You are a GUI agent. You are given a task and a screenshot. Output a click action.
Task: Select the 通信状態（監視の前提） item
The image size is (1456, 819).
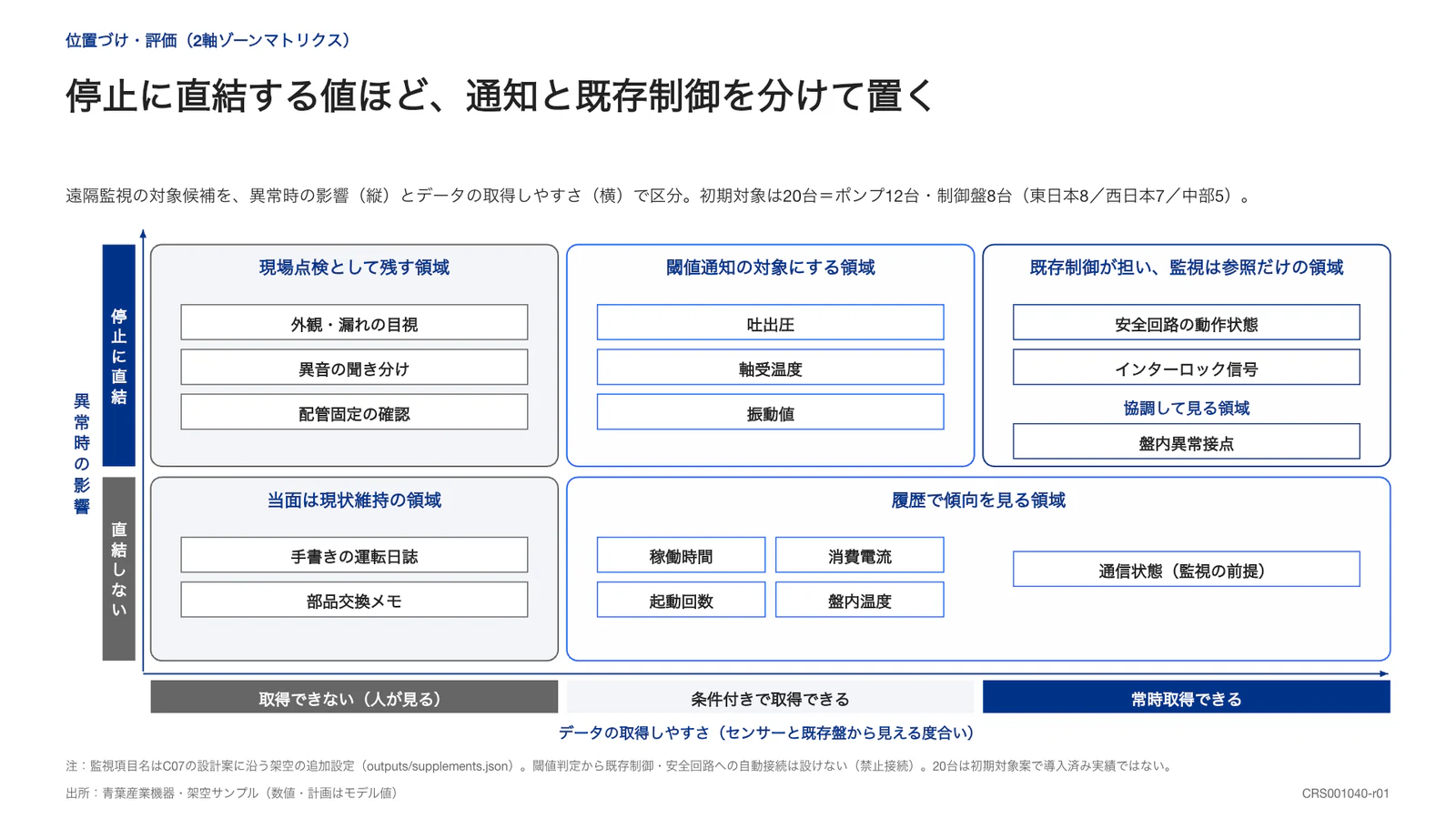(x=1186, y=570)
